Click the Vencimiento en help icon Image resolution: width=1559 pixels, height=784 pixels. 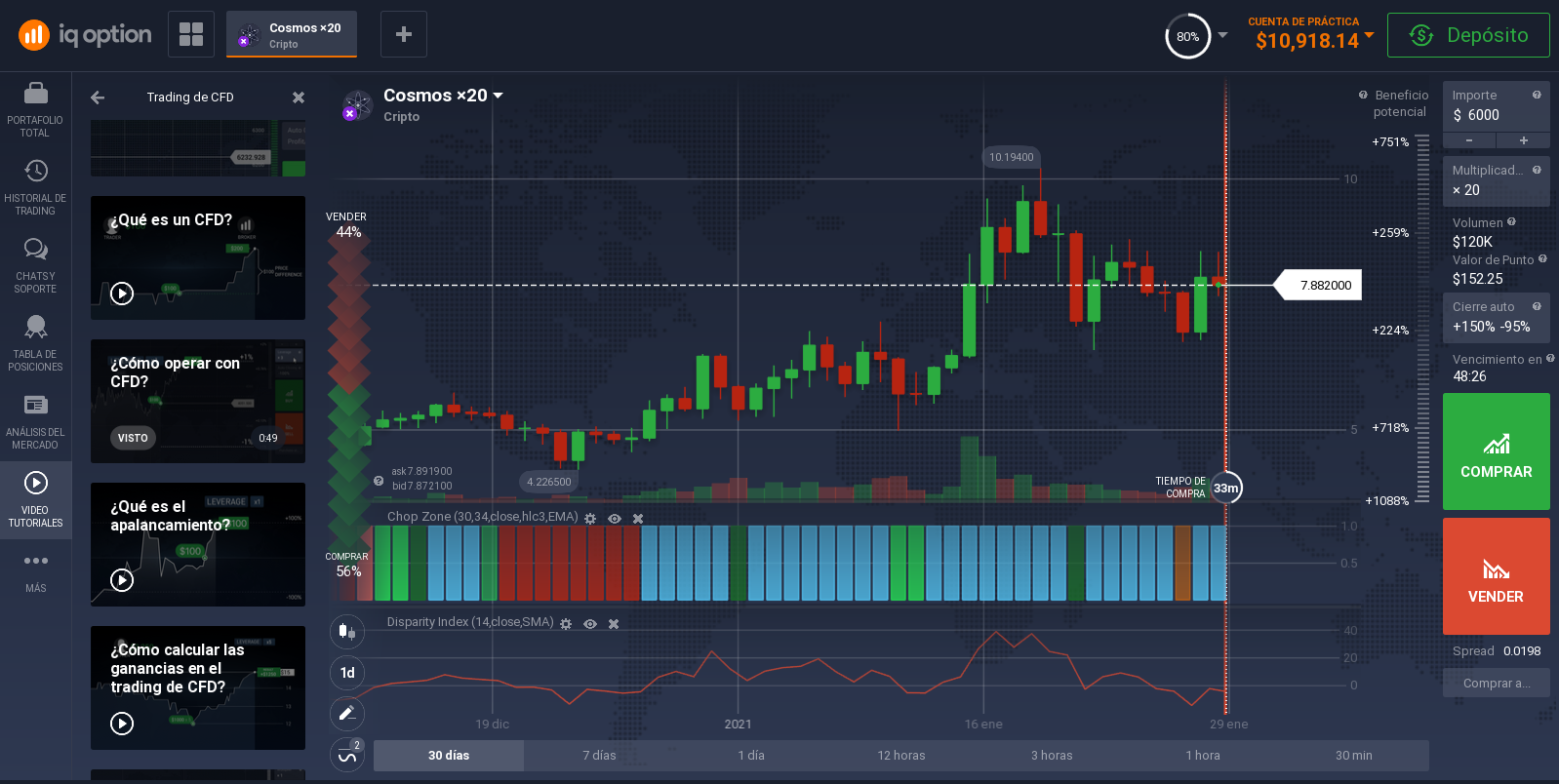1550,359
